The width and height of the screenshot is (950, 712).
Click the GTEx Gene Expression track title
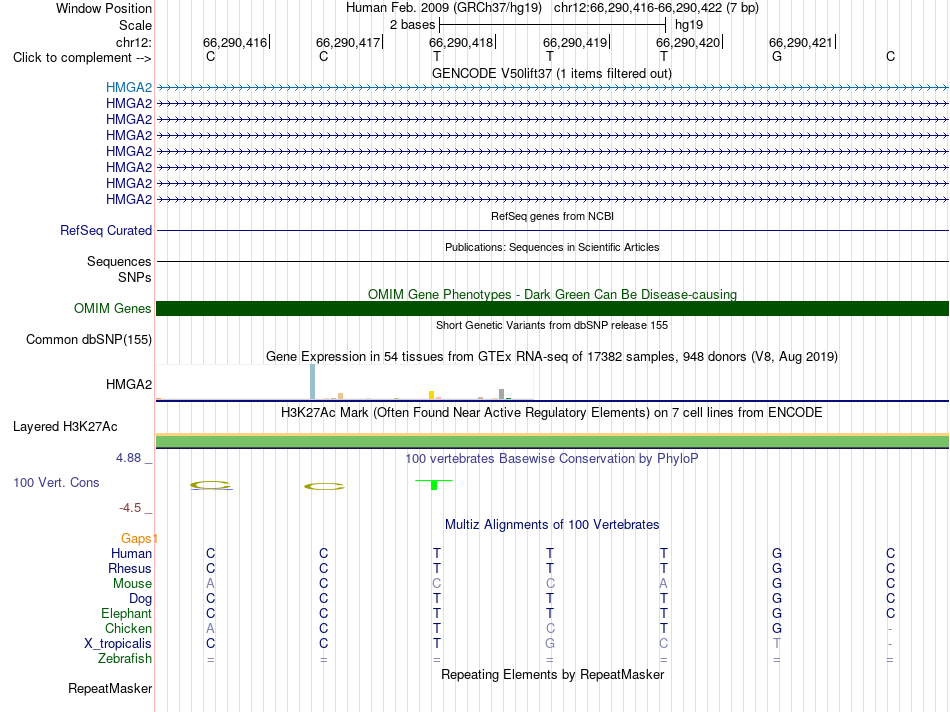coord(552,356)
